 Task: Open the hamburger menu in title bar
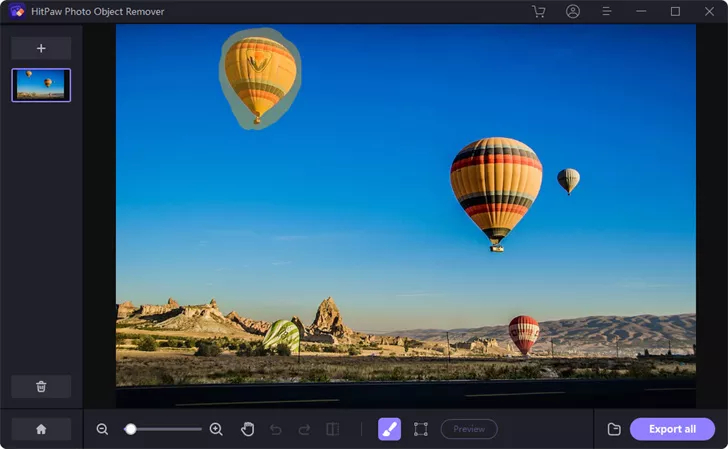click(x=606, y=11)
